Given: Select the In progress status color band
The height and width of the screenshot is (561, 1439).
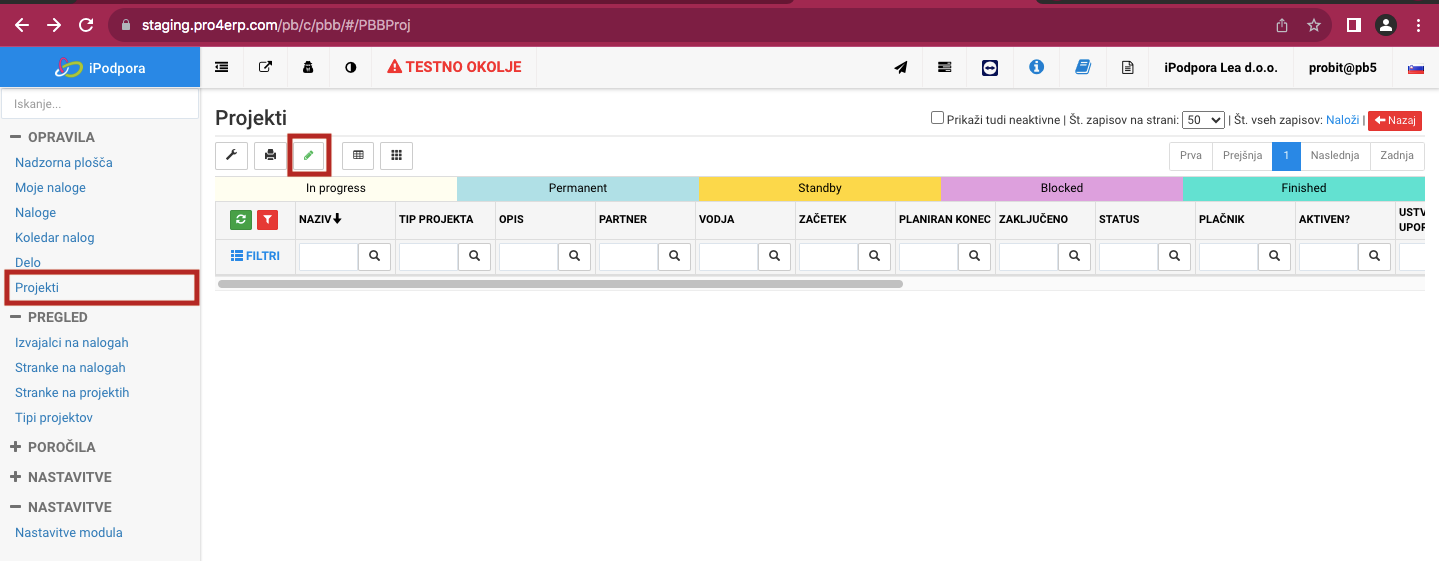Looking at the screenshot, I should point(336,188).
